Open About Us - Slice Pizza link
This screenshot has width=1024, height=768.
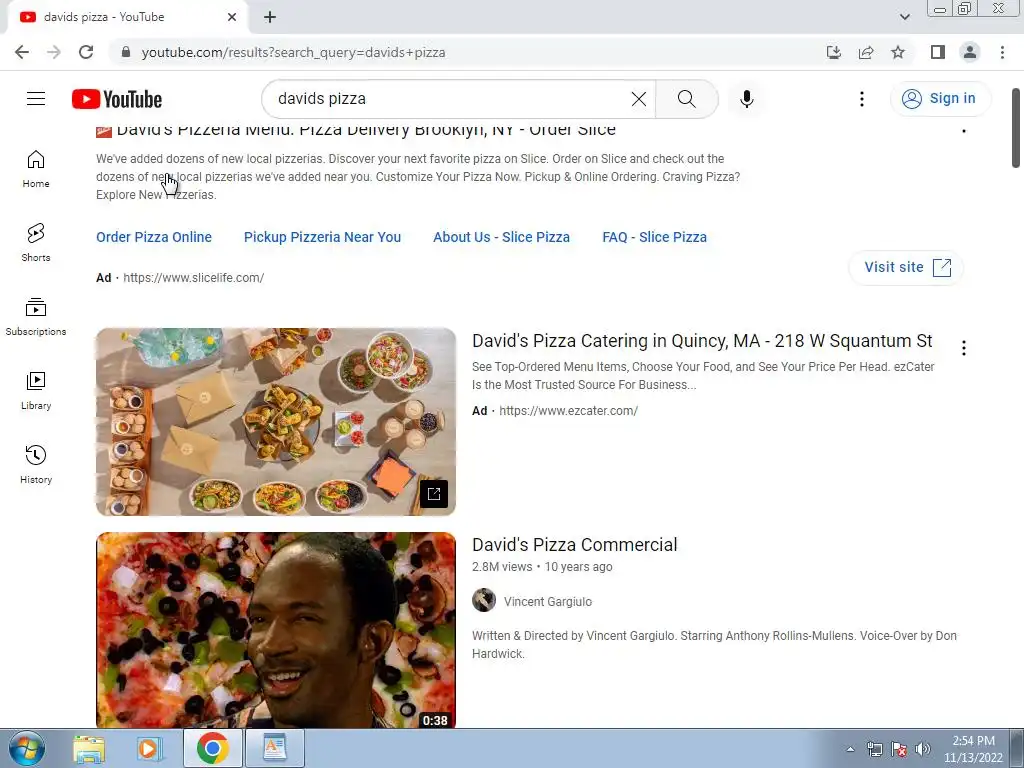point(502,237)
